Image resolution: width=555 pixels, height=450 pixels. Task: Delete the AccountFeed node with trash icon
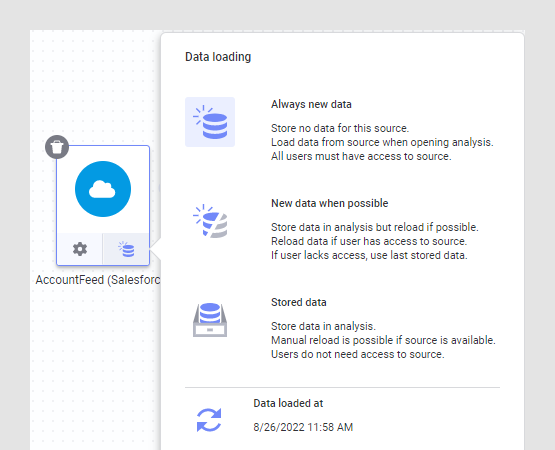(x=57, y=147)
